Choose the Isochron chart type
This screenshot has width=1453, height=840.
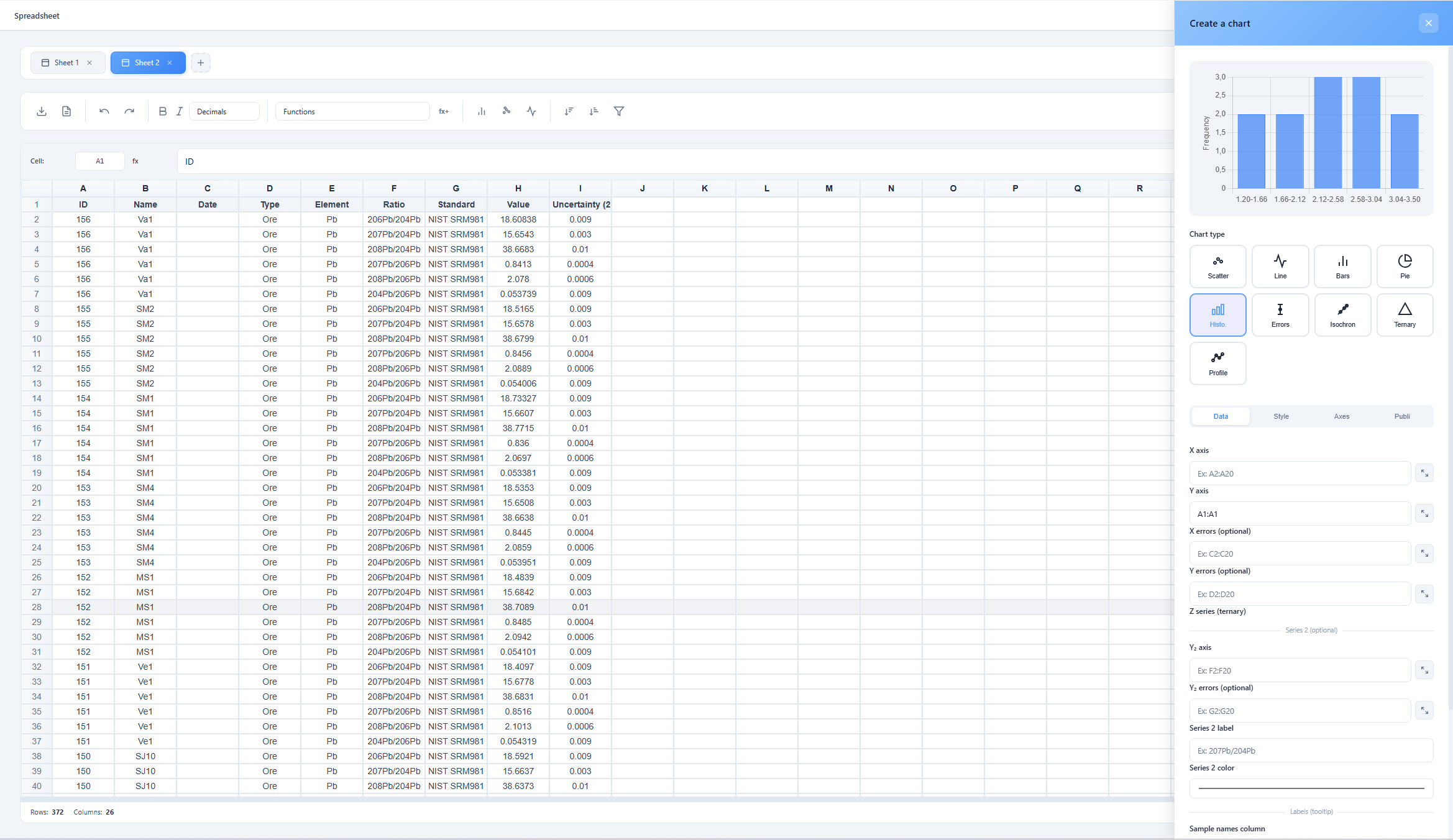click(1342, 315)
